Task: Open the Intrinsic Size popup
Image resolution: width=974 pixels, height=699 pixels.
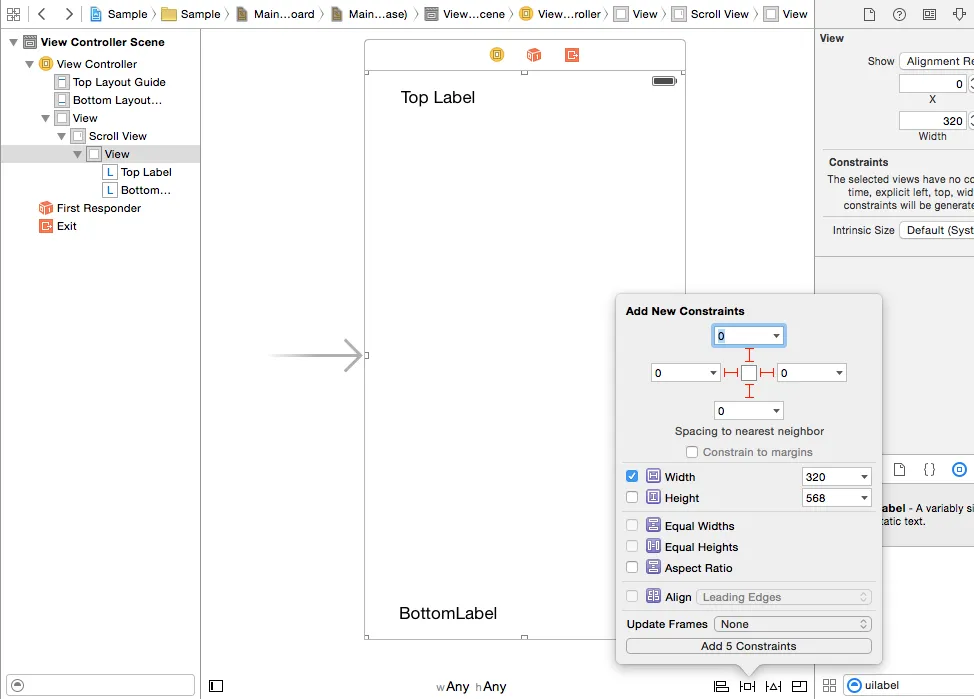Action: click(937, 230)
